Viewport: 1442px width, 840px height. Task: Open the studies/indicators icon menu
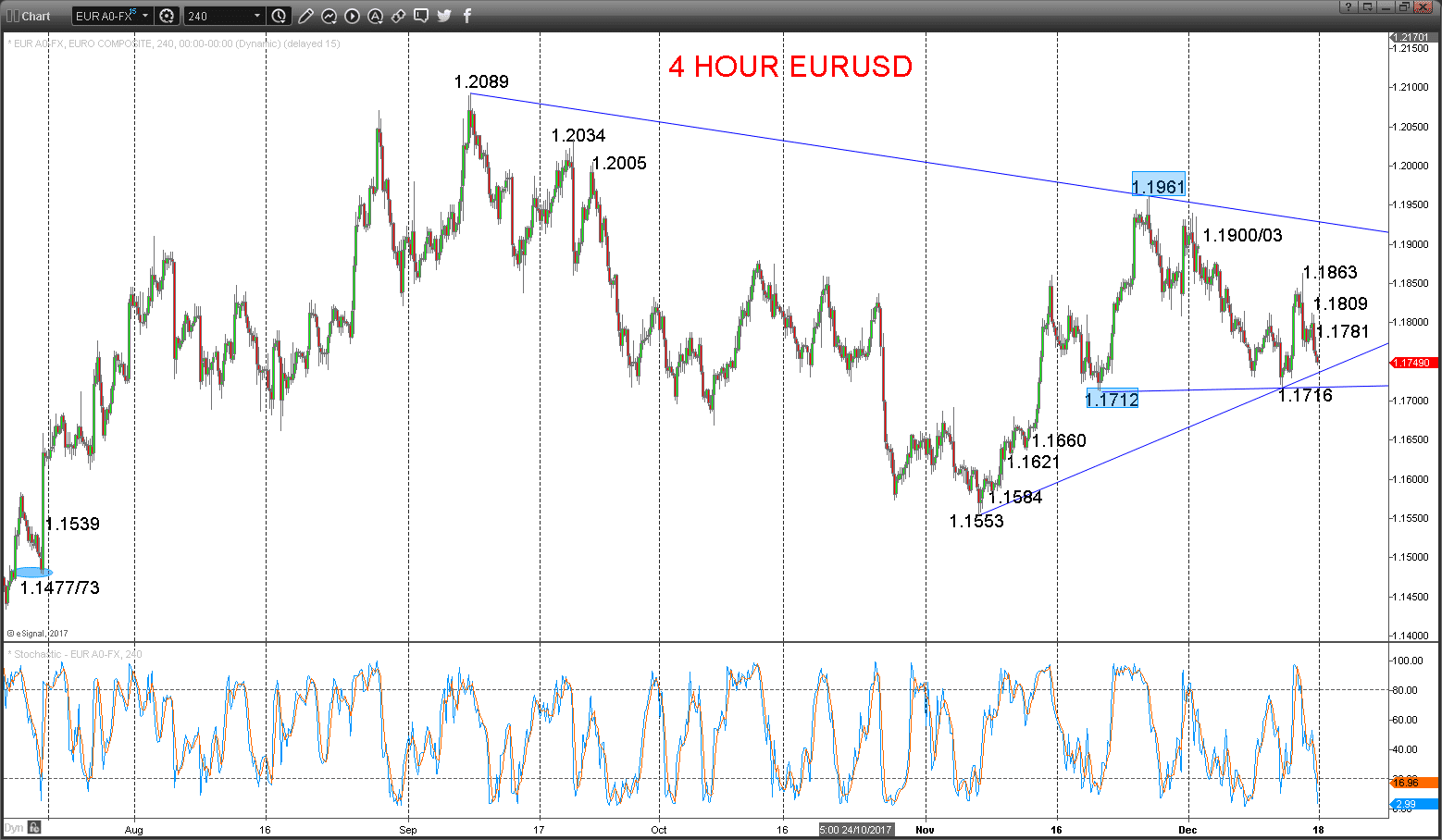click(x=329, y=16)
